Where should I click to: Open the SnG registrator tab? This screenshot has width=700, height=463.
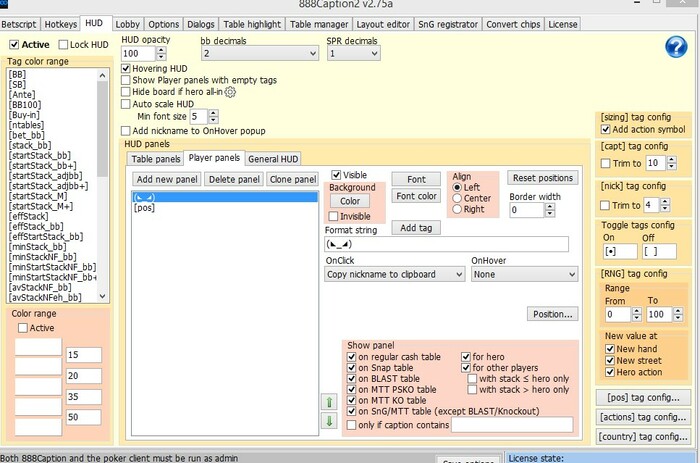pyautogui.click(x=448, y=24)
